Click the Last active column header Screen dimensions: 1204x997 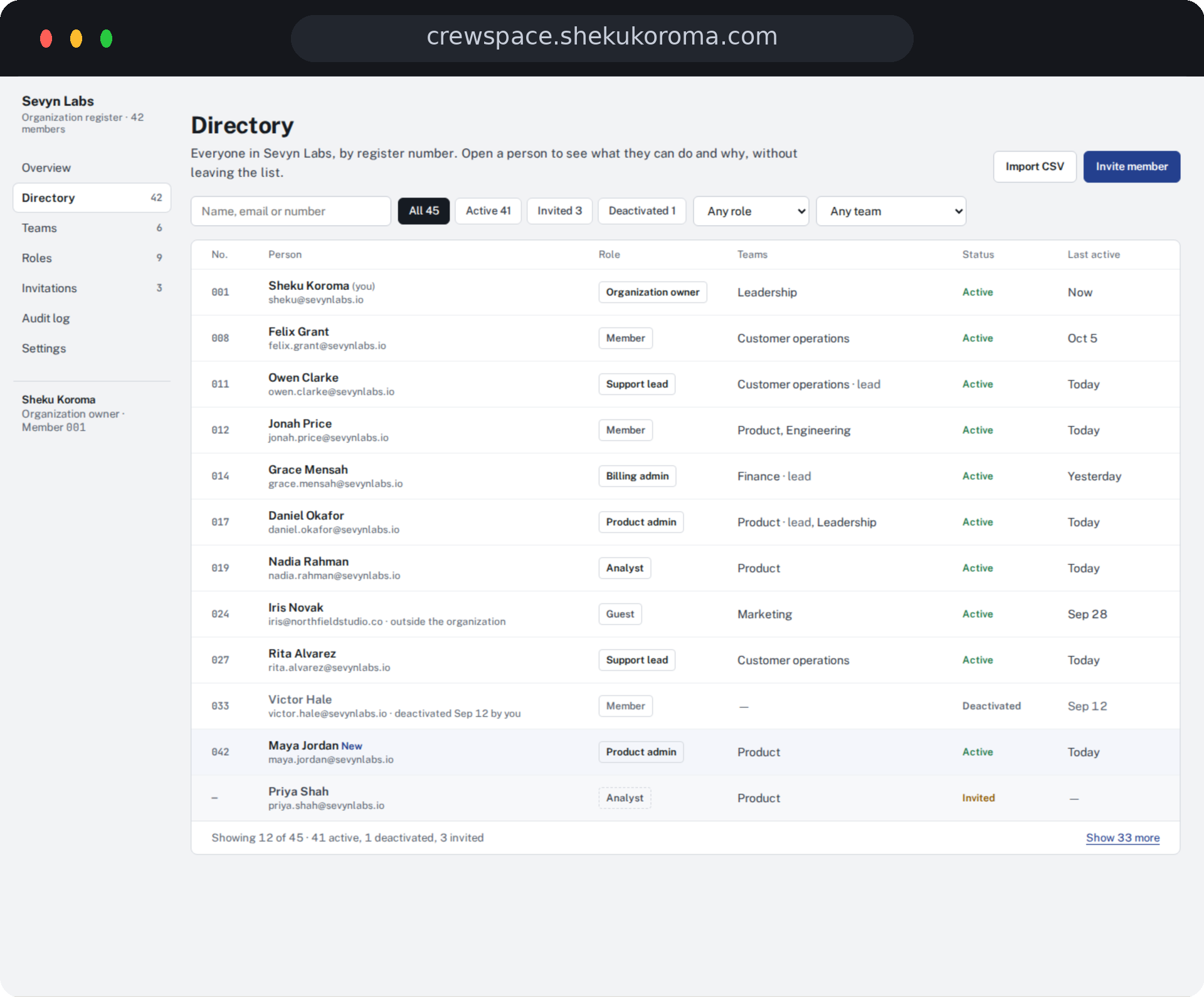pyautogui.click(x=1094, y=255)
